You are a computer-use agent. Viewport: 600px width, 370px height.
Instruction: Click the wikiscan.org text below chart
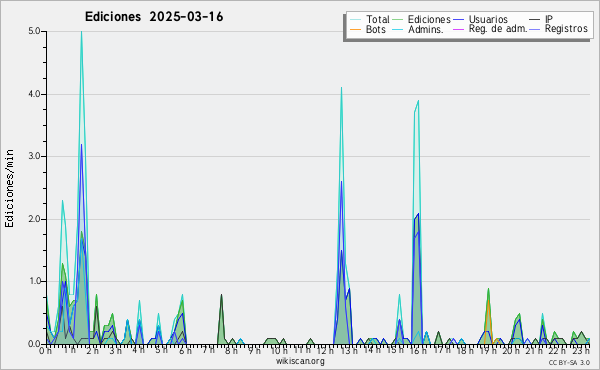click(300, 361)
